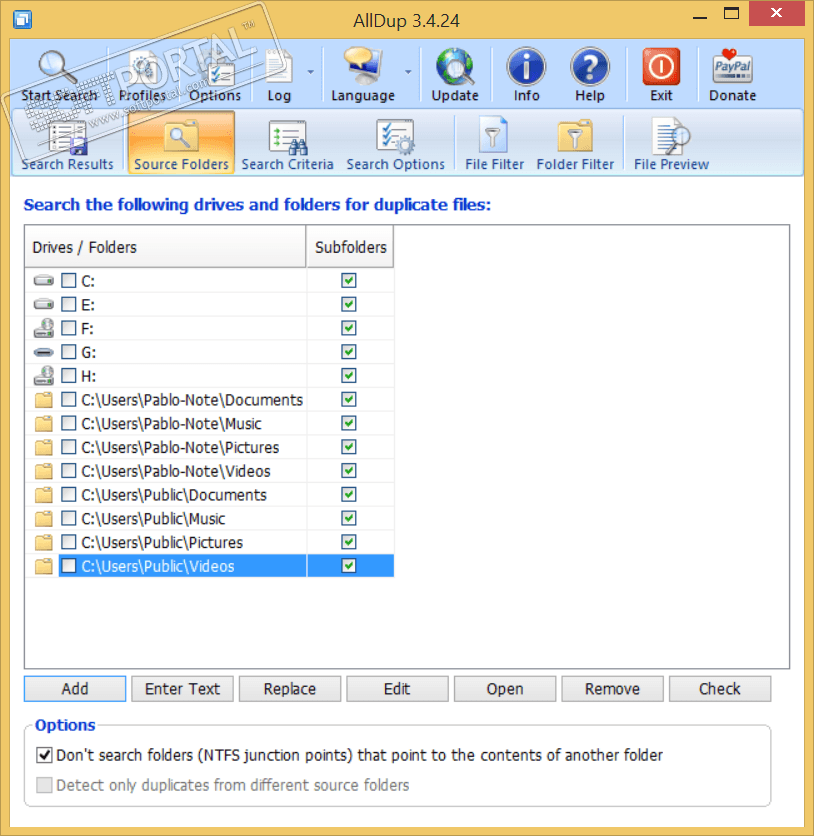Viewport: 814px width, 836px height.
Task: Expand the Language dropdown arrow
Action: click(x=408, y=72)
